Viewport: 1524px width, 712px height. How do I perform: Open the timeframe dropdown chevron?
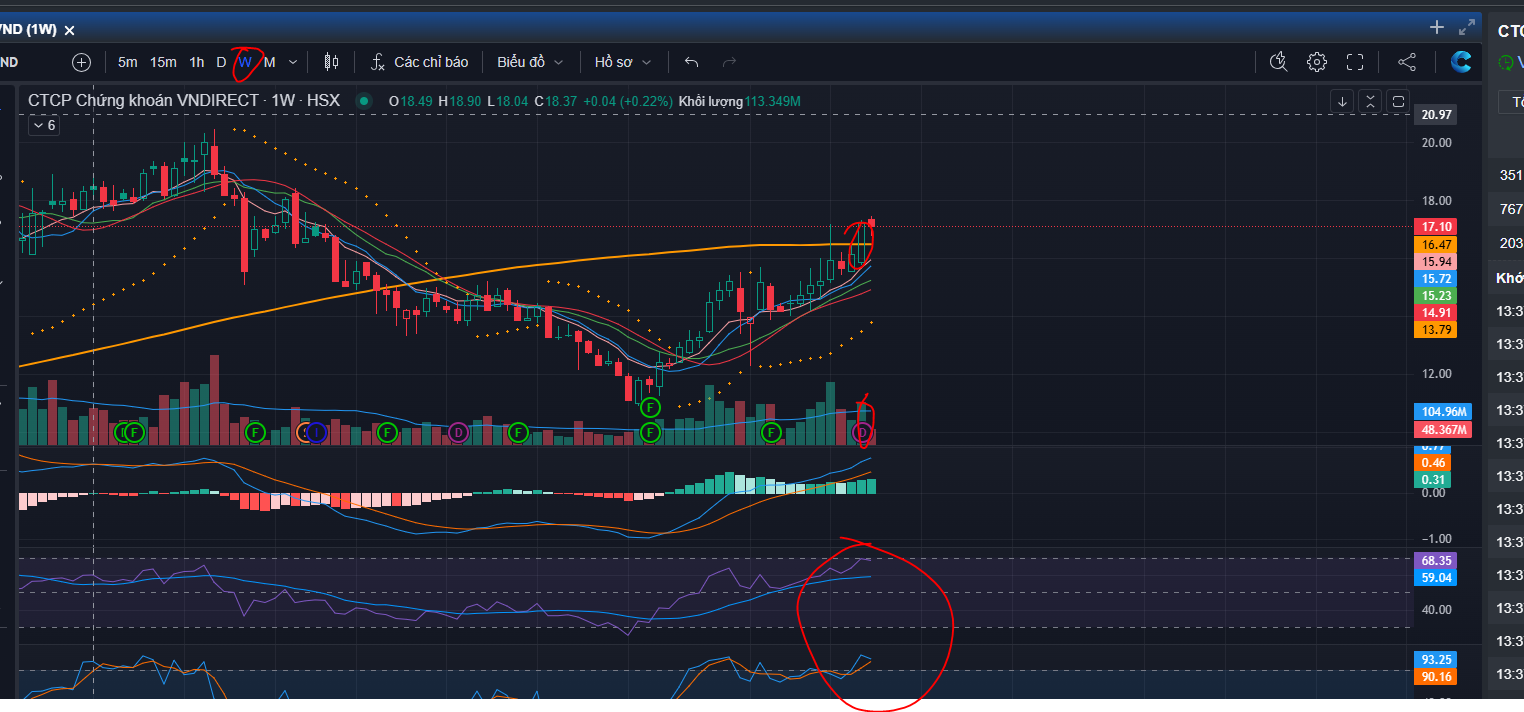293,62
